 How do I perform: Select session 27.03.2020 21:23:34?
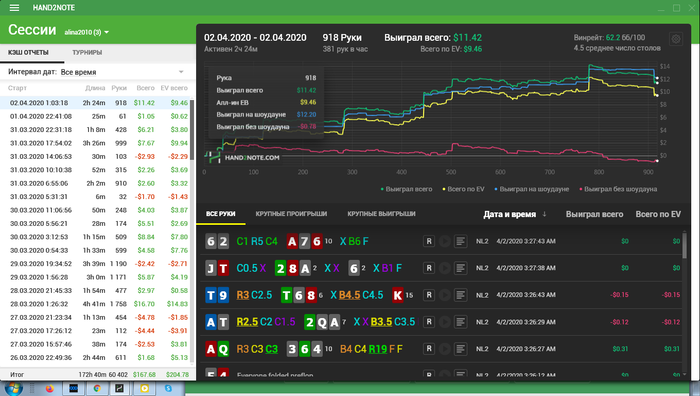(95, 317)
